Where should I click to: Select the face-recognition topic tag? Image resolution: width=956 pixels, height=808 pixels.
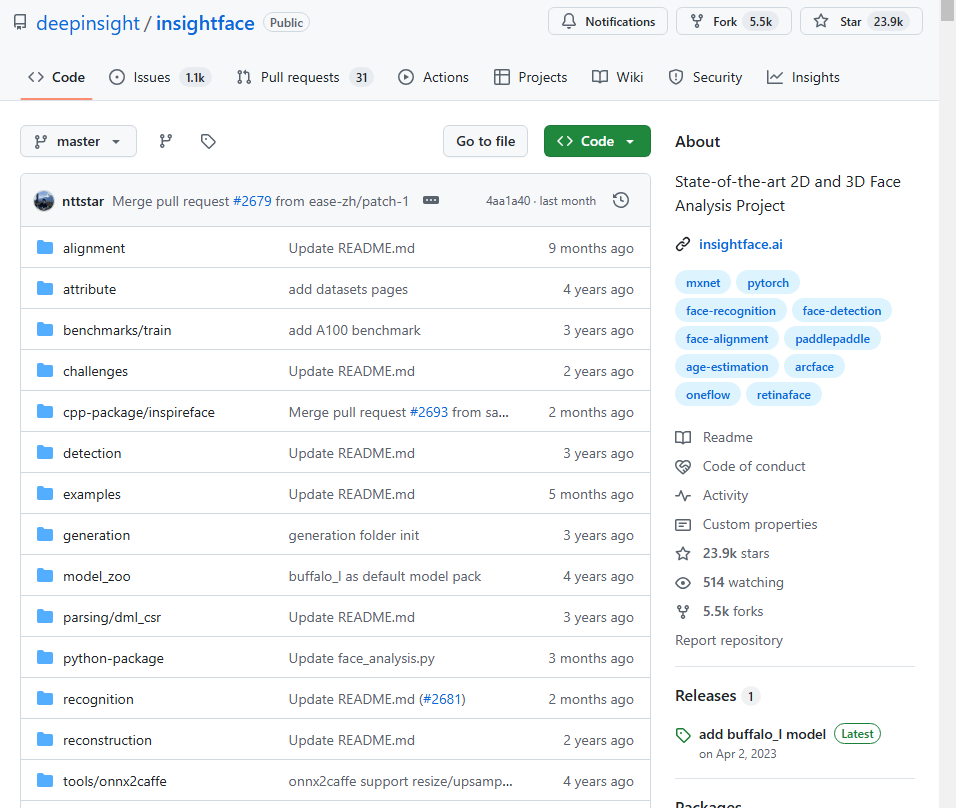[x=730, y=311]
